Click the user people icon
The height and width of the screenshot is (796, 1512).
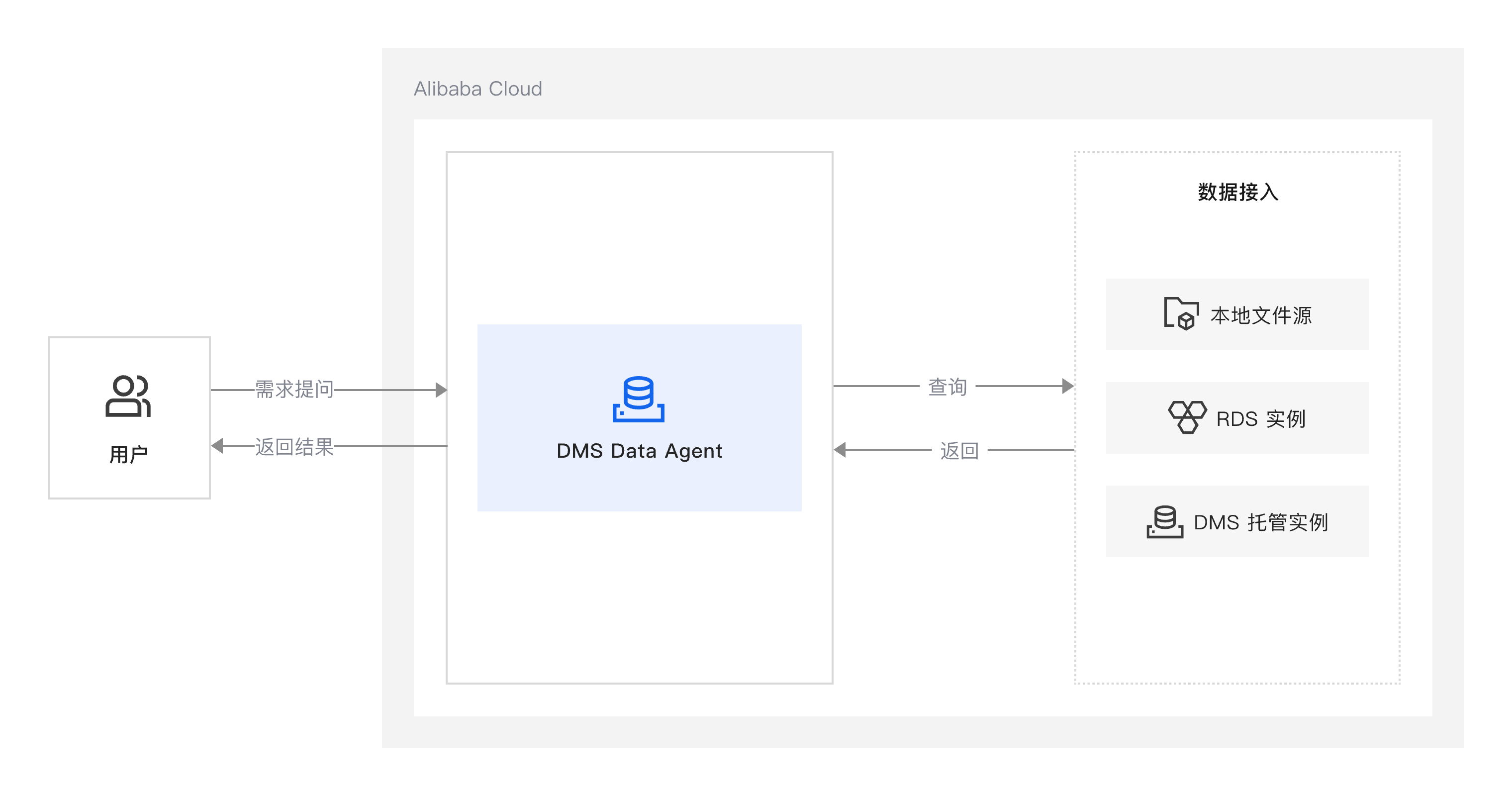click(128, 396)
